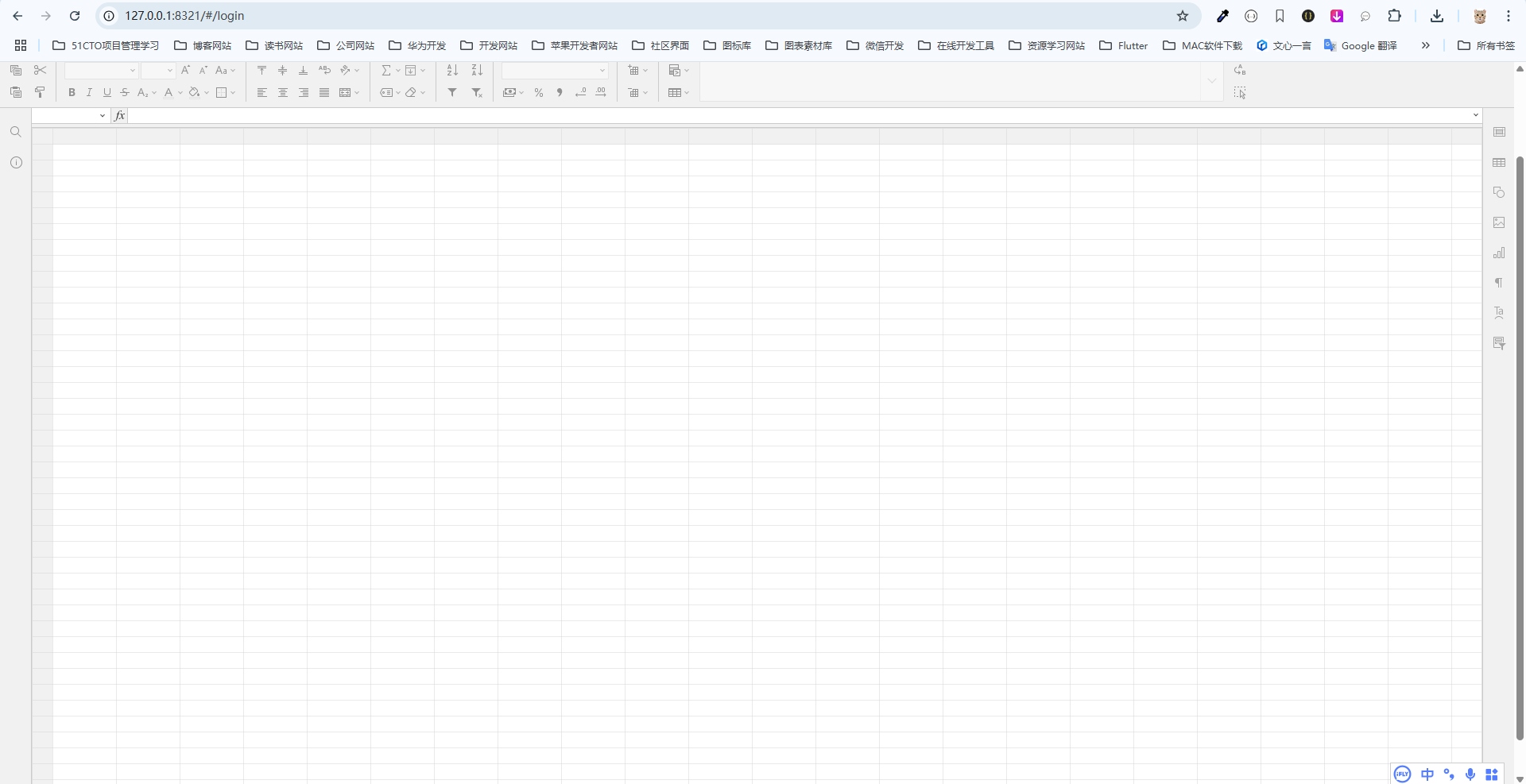Click the Paste clipboard icon
The height and width of the screenshot is (784, 1526).
click(16, 93)
